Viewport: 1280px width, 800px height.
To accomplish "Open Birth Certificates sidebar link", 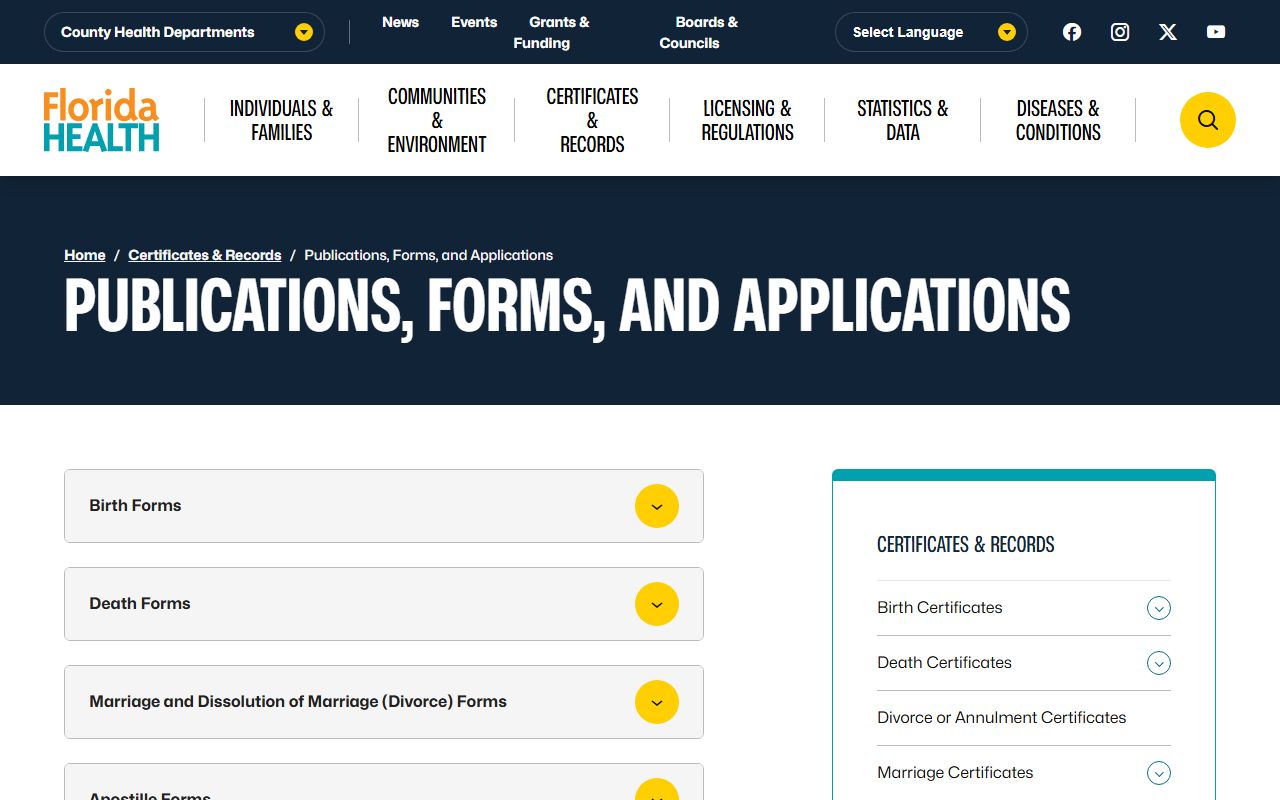I will coord(940,608).
